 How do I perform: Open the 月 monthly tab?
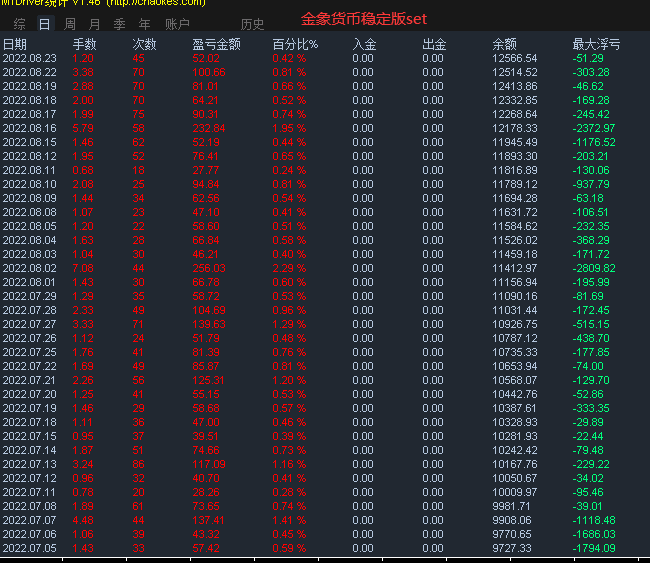click(95, 24)
